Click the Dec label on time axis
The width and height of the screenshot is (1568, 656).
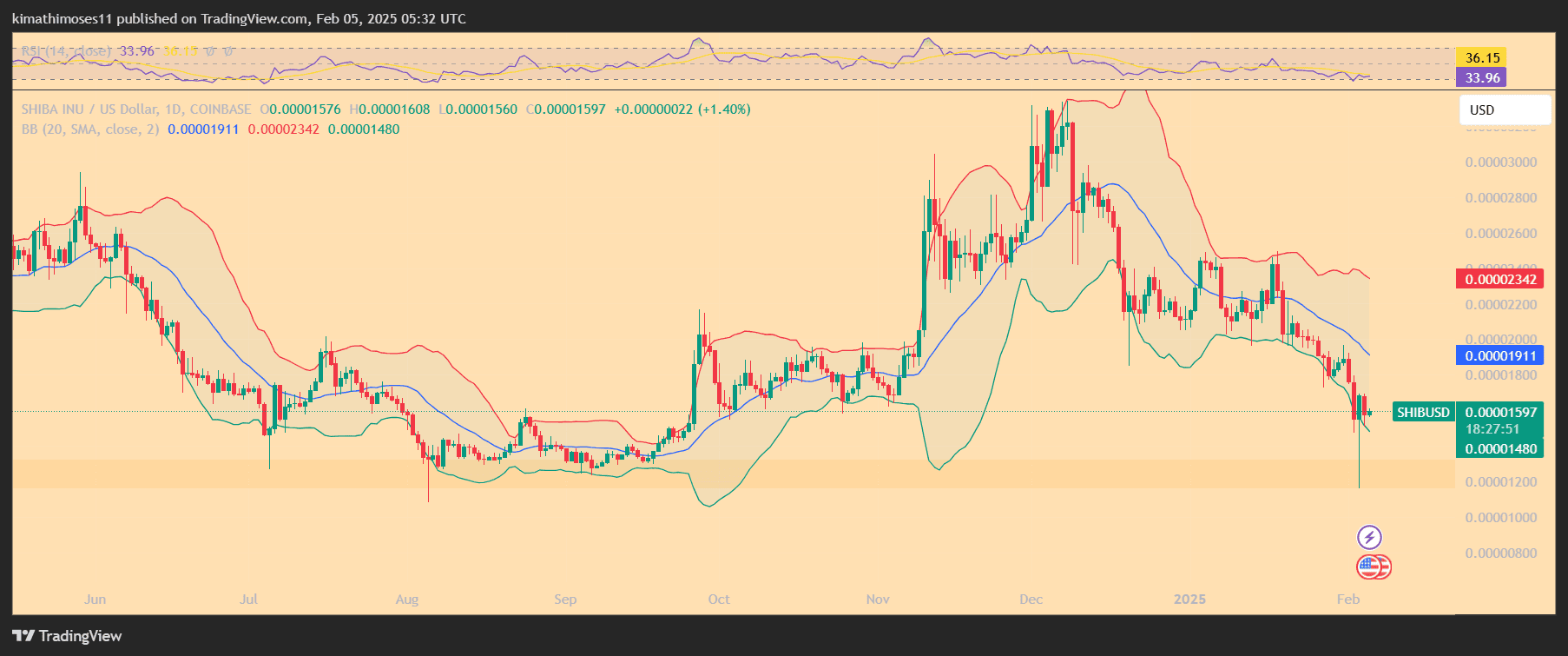click(1031, 599)
